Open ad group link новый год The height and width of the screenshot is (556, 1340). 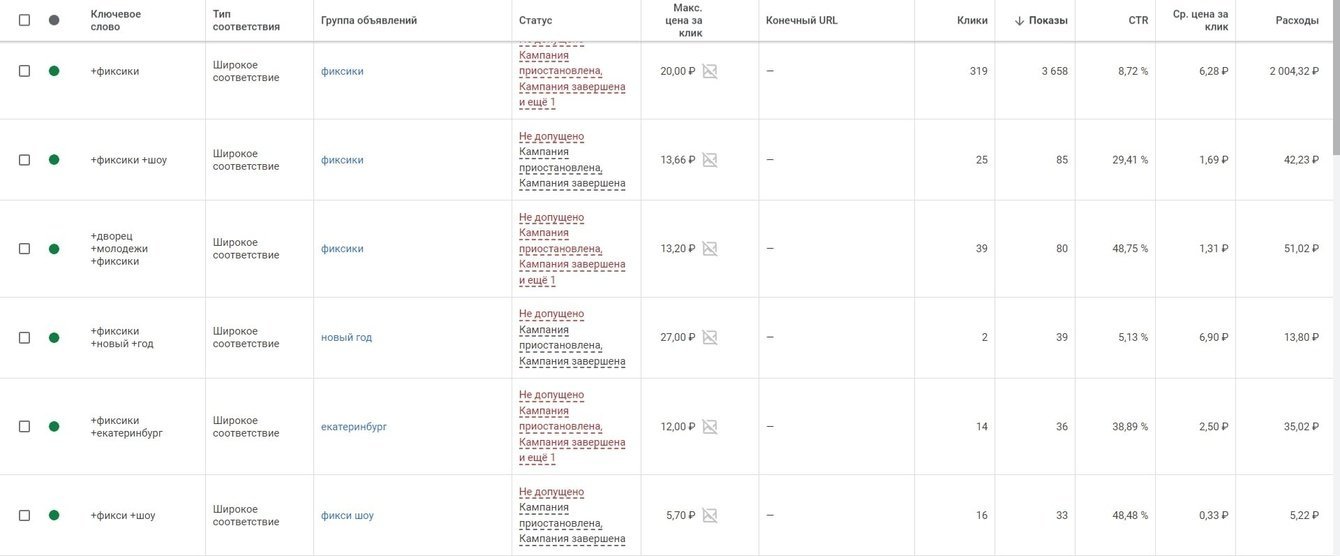pyautogui.click(x=346, y=338)
